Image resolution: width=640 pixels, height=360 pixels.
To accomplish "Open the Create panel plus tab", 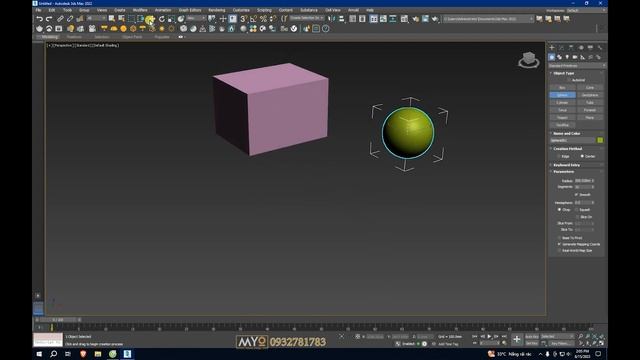I will (x=552, y=48).
